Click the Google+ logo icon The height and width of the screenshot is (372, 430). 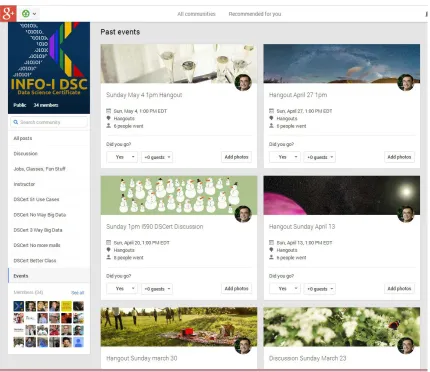point(8,13)
